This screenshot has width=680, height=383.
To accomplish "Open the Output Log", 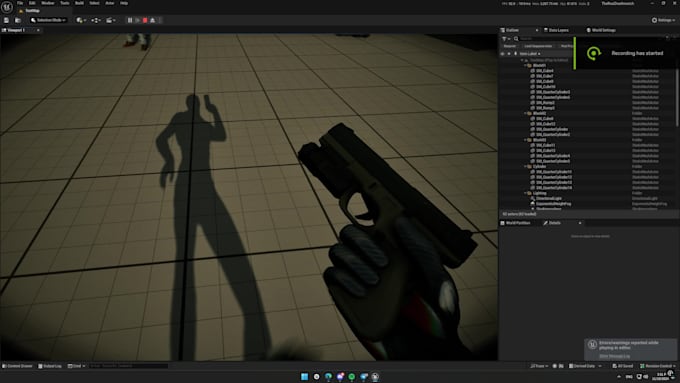I will pos(50,366).
